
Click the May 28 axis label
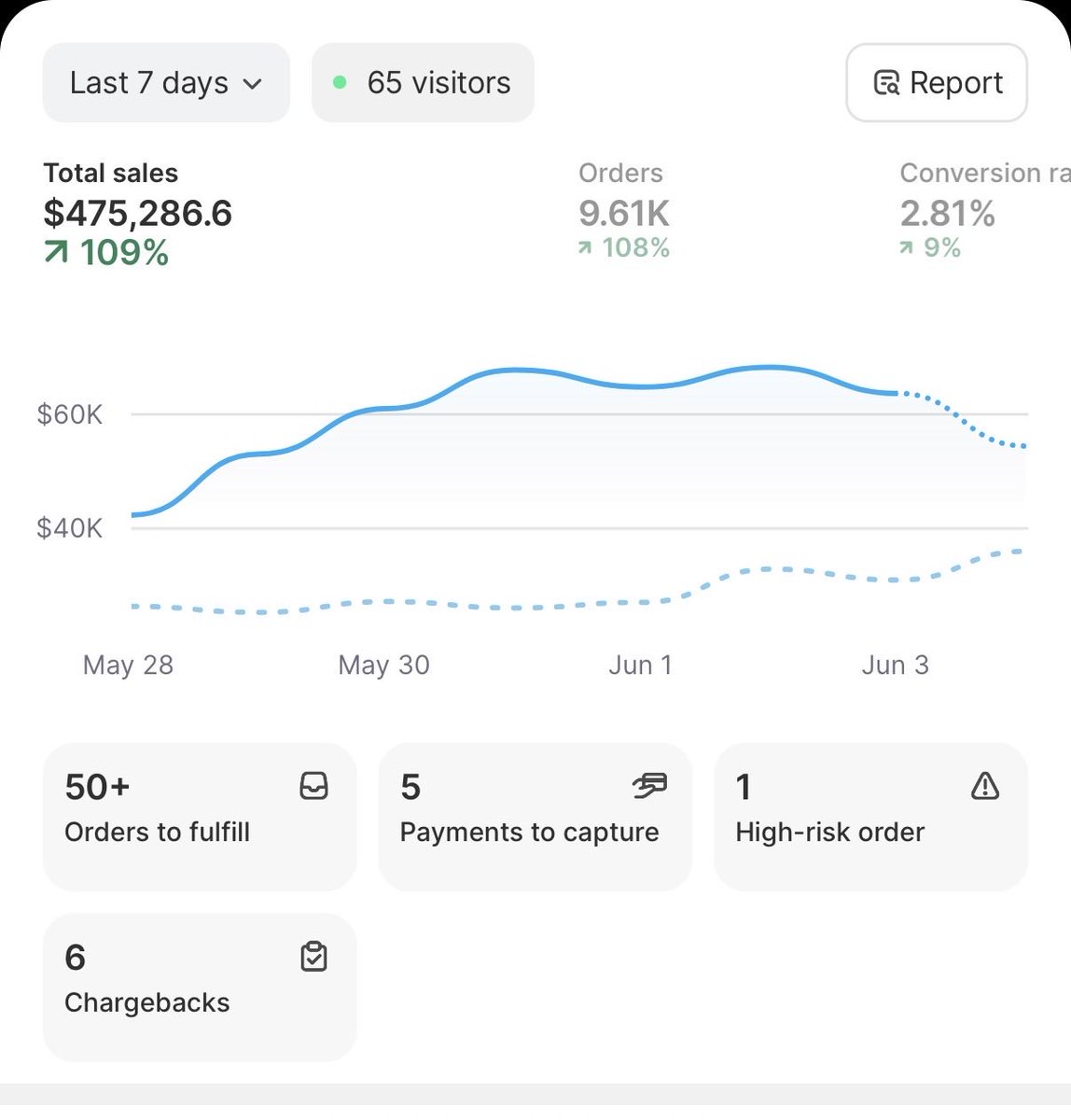click(x=128, y=665)
